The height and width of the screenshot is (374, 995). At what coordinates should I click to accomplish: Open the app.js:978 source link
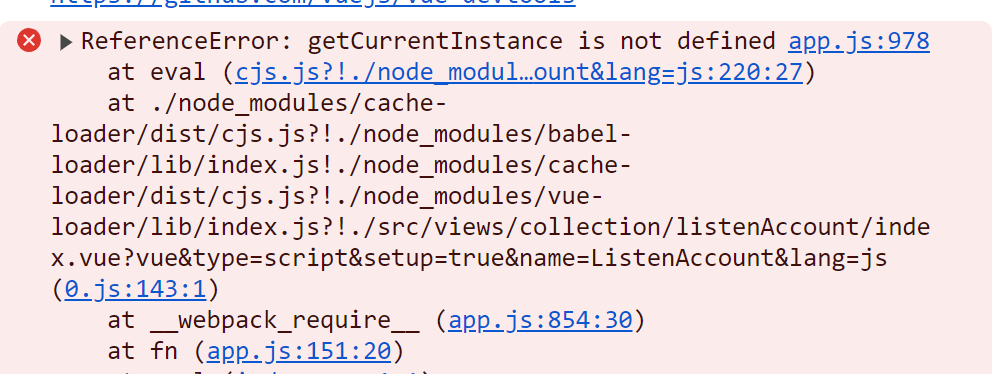tap(859, 41)
